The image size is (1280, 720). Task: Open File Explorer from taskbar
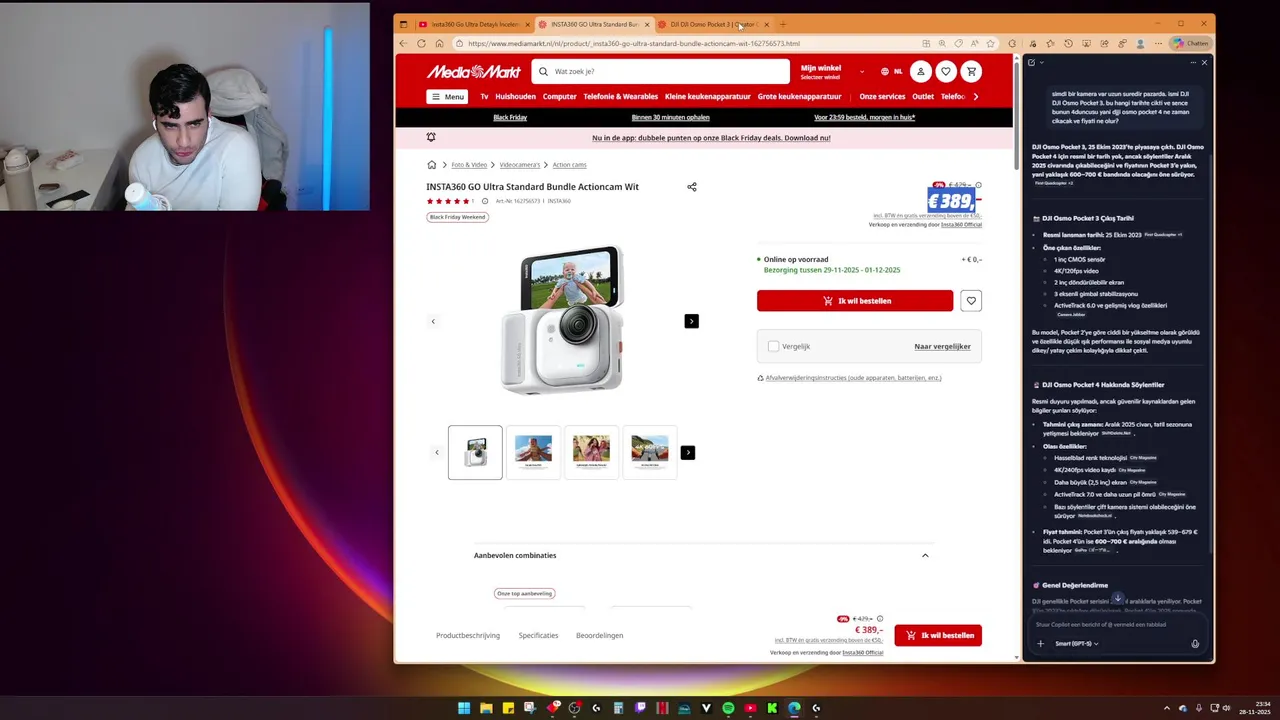[x=486, y=708]
